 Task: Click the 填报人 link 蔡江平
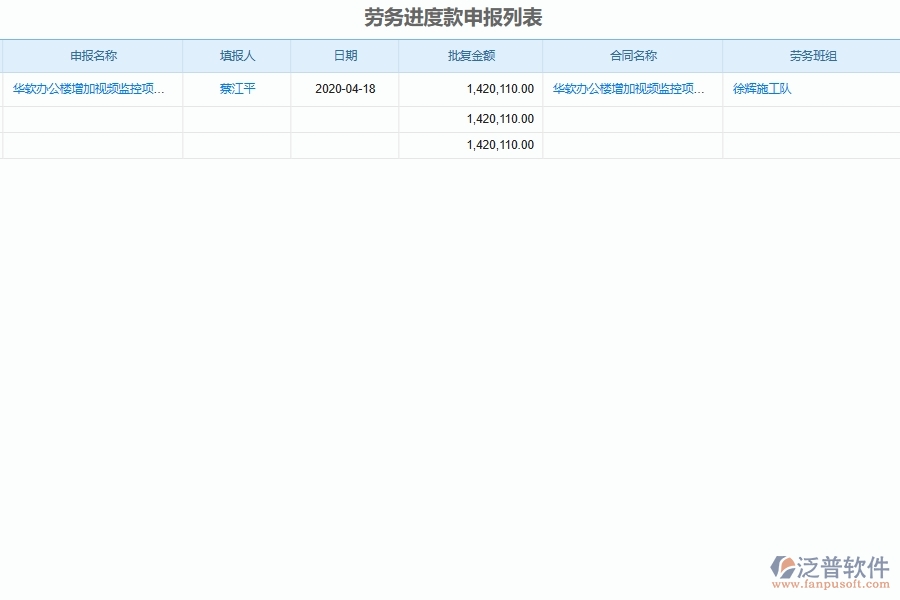[x=236, y=88]
